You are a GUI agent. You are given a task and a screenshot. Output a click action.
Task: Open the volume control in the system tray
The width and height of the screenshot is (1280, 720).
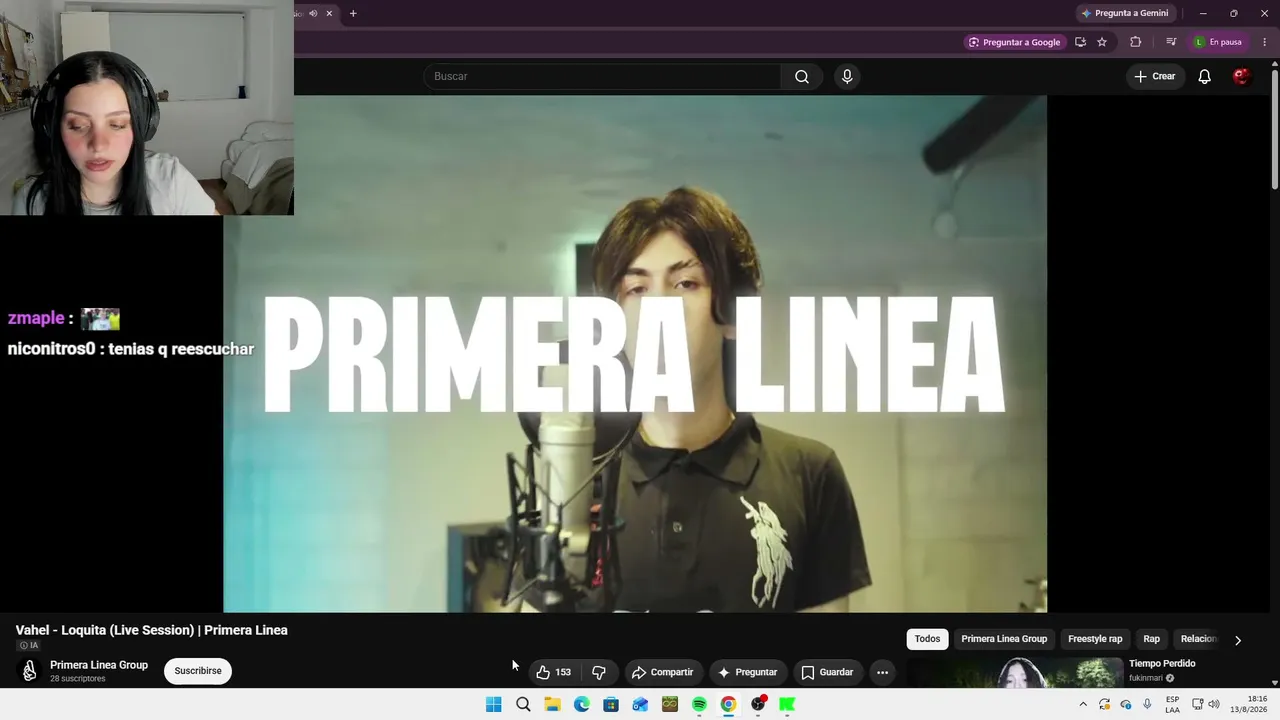click(x=1214, y=704)
